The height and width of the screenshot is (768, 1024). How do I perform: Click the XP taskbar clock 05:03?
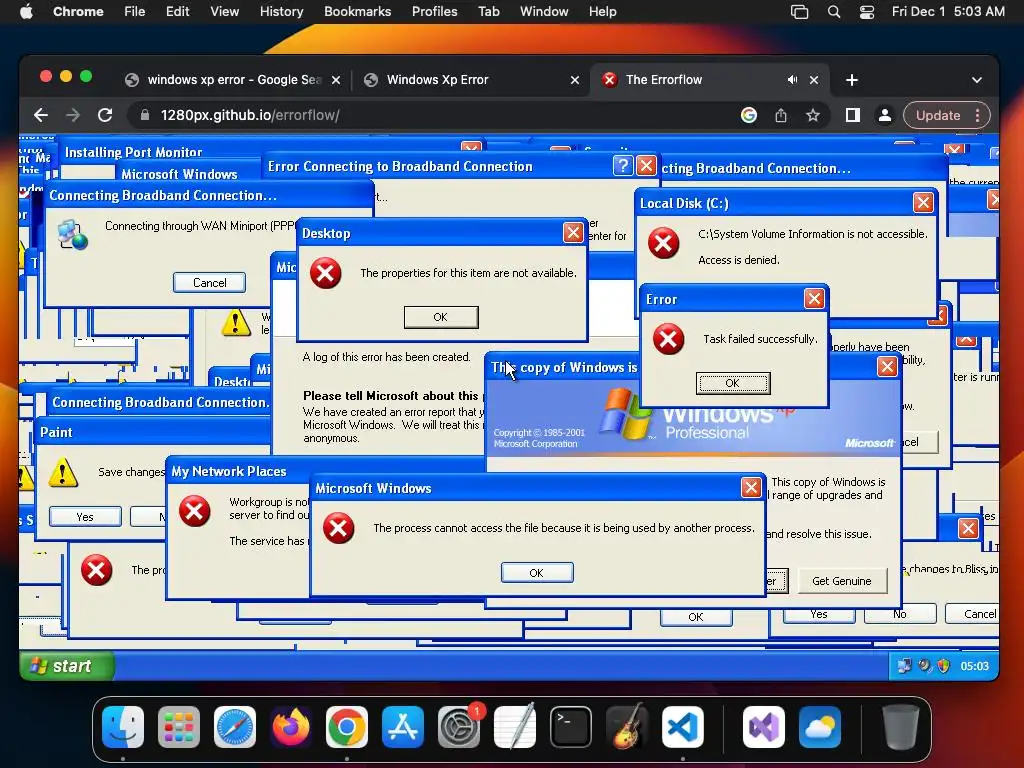[x=974, y=666]
